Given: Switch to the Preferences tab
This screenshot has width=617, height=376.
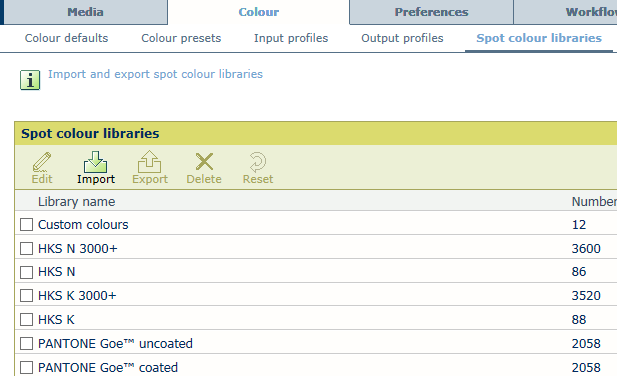Looking at the screenshot, I should tap(431, 12).
